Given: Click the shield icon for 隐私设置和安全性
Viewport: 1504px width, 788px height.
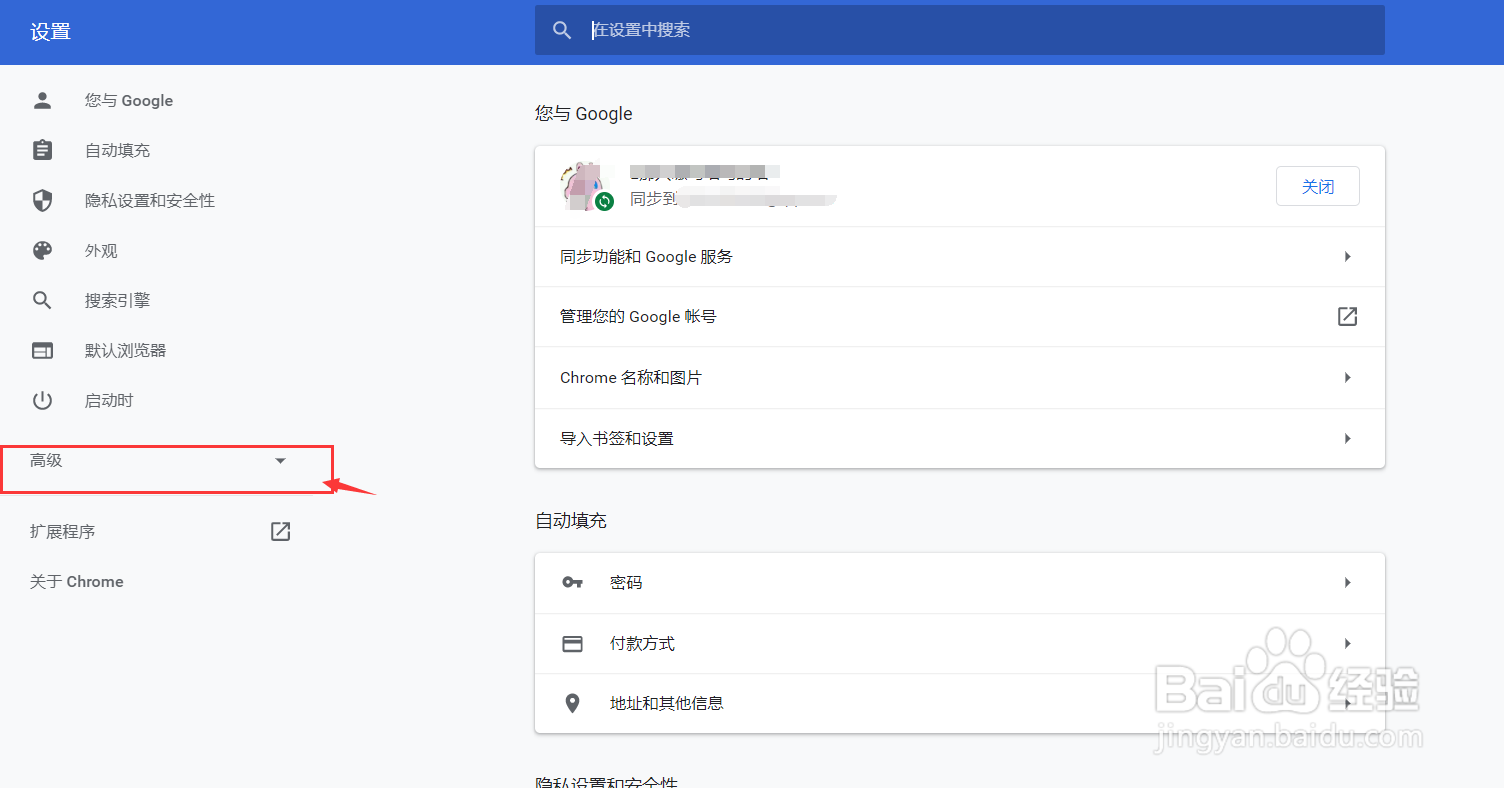Looking at the screenshot, I should (42, 200).
